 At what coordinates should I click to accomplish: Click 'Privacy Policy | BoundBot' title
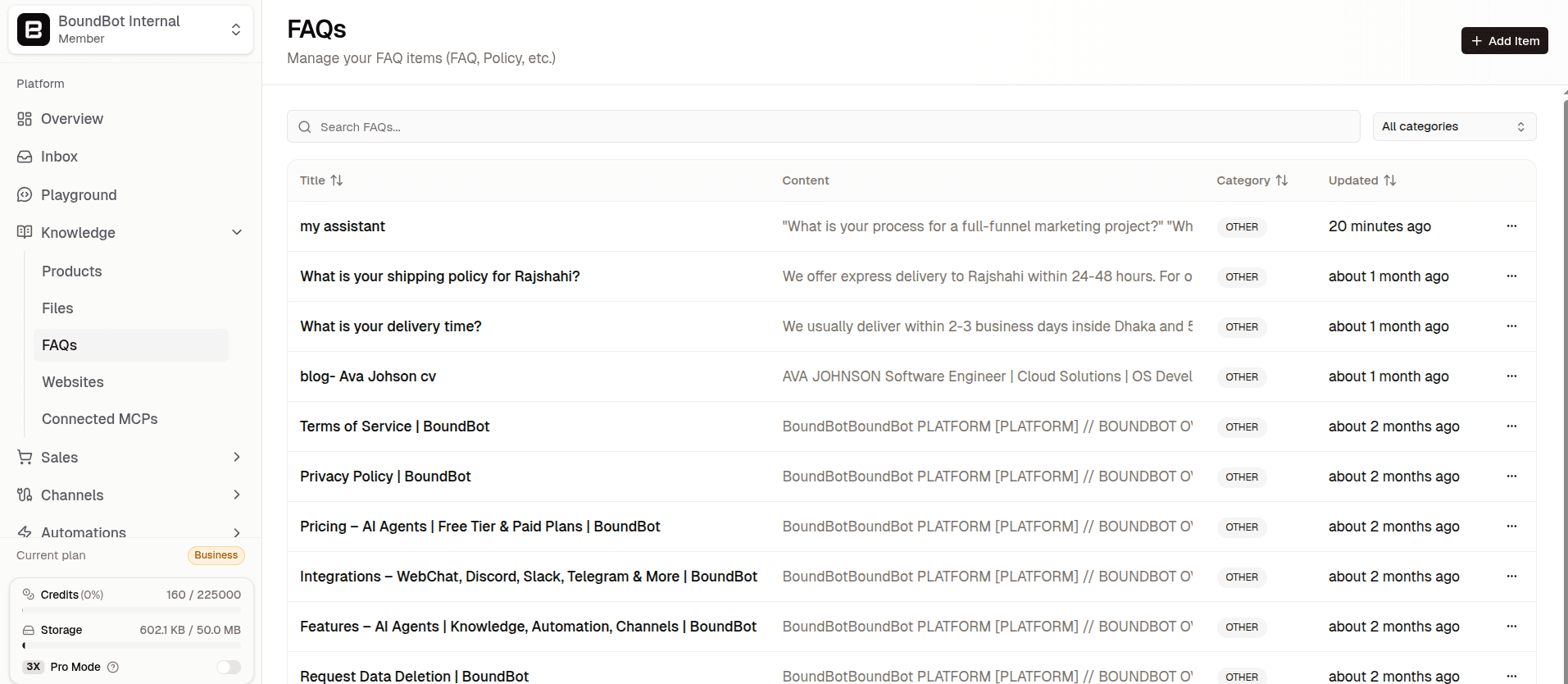point(385,477)
